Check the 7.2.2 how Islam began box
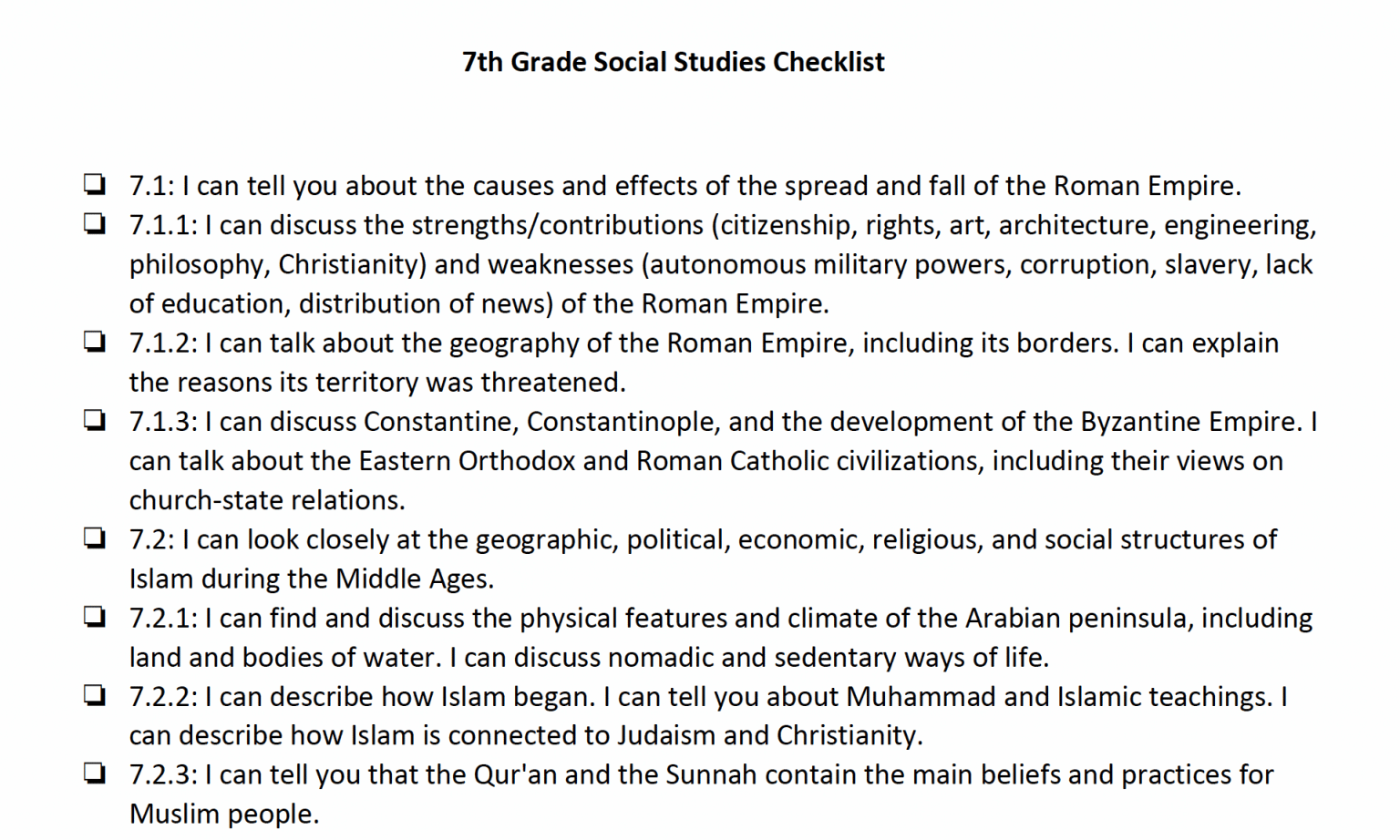Image resolution: width=1400 pixels, height=840 pixels. click(94, 695)
